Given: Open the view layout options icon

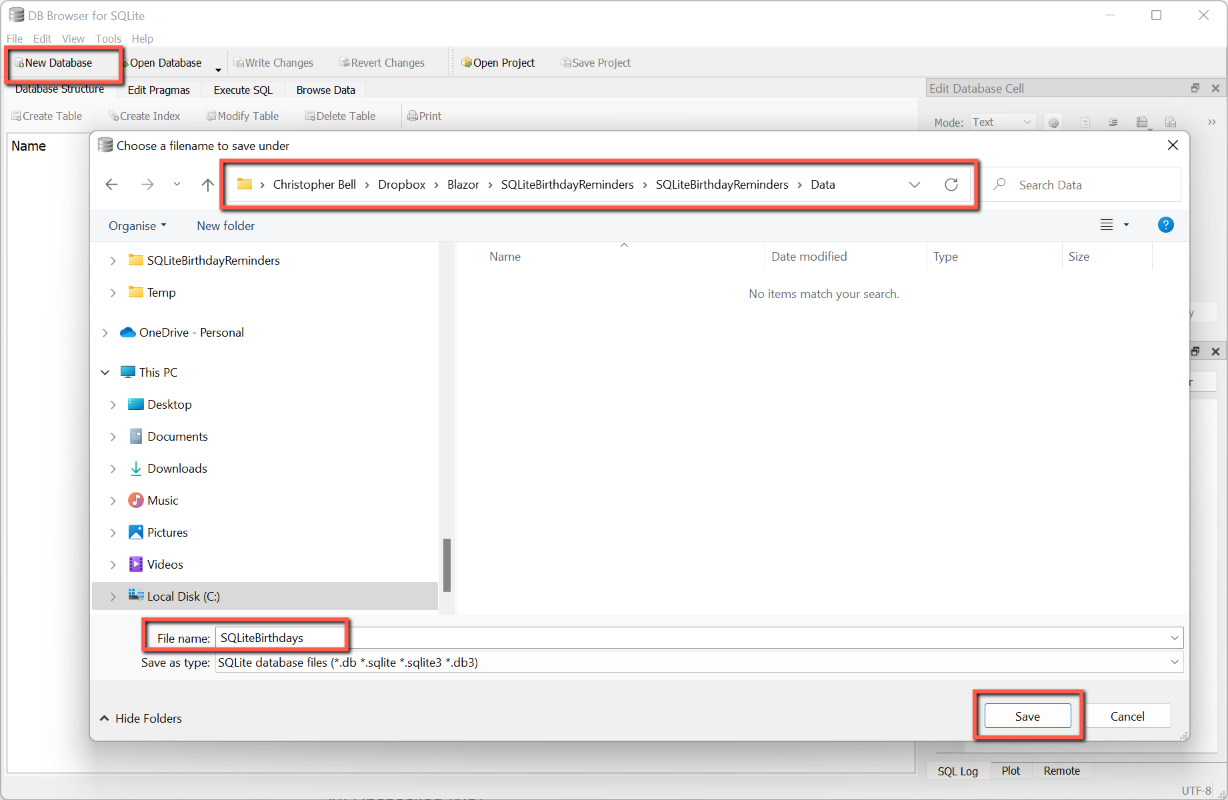Looking at the screenshot, I should [x=1107, y=225].
